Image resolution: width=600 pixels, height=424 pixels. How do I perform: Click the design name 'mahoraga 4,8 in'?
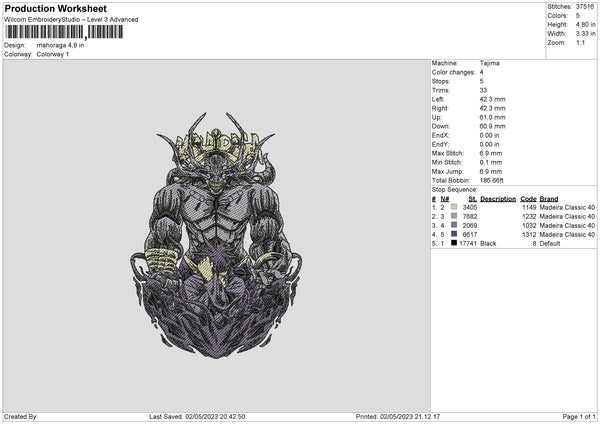coord(60,45)
